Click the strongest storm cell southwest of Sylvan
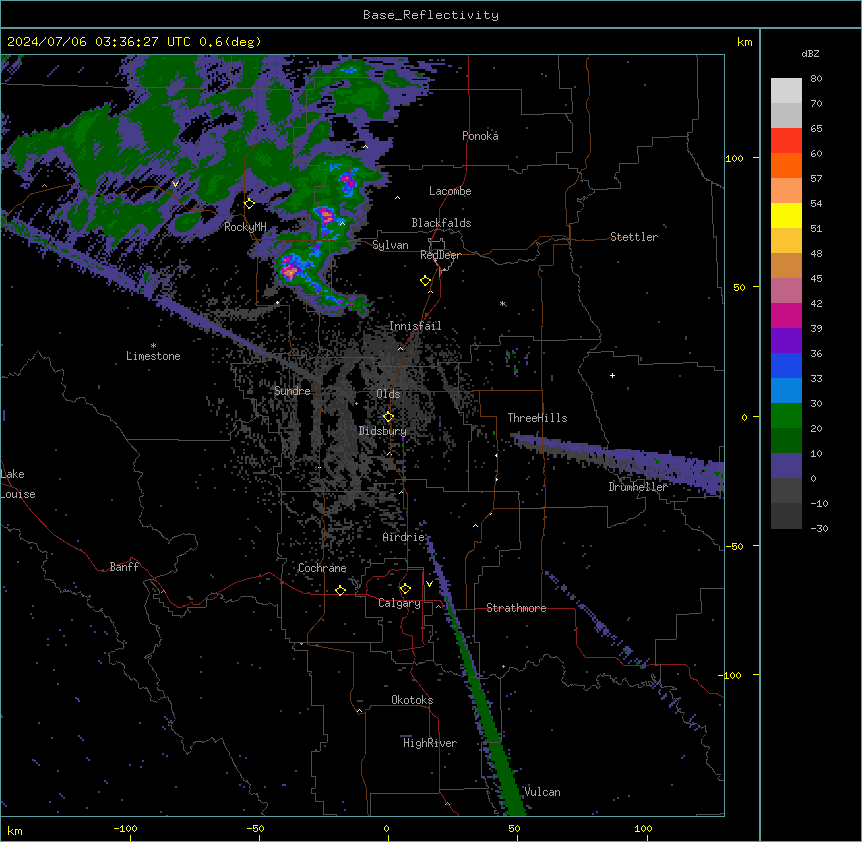The width and height of the screenshot is (862, 842). [x=291, y=270]
